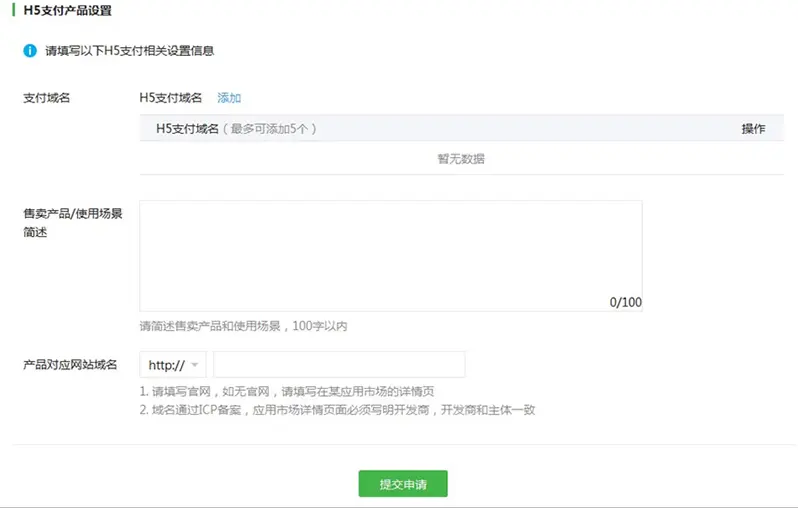
Task: Click the website domain input field
Action: pyautogui.click(x=339, y=365)
